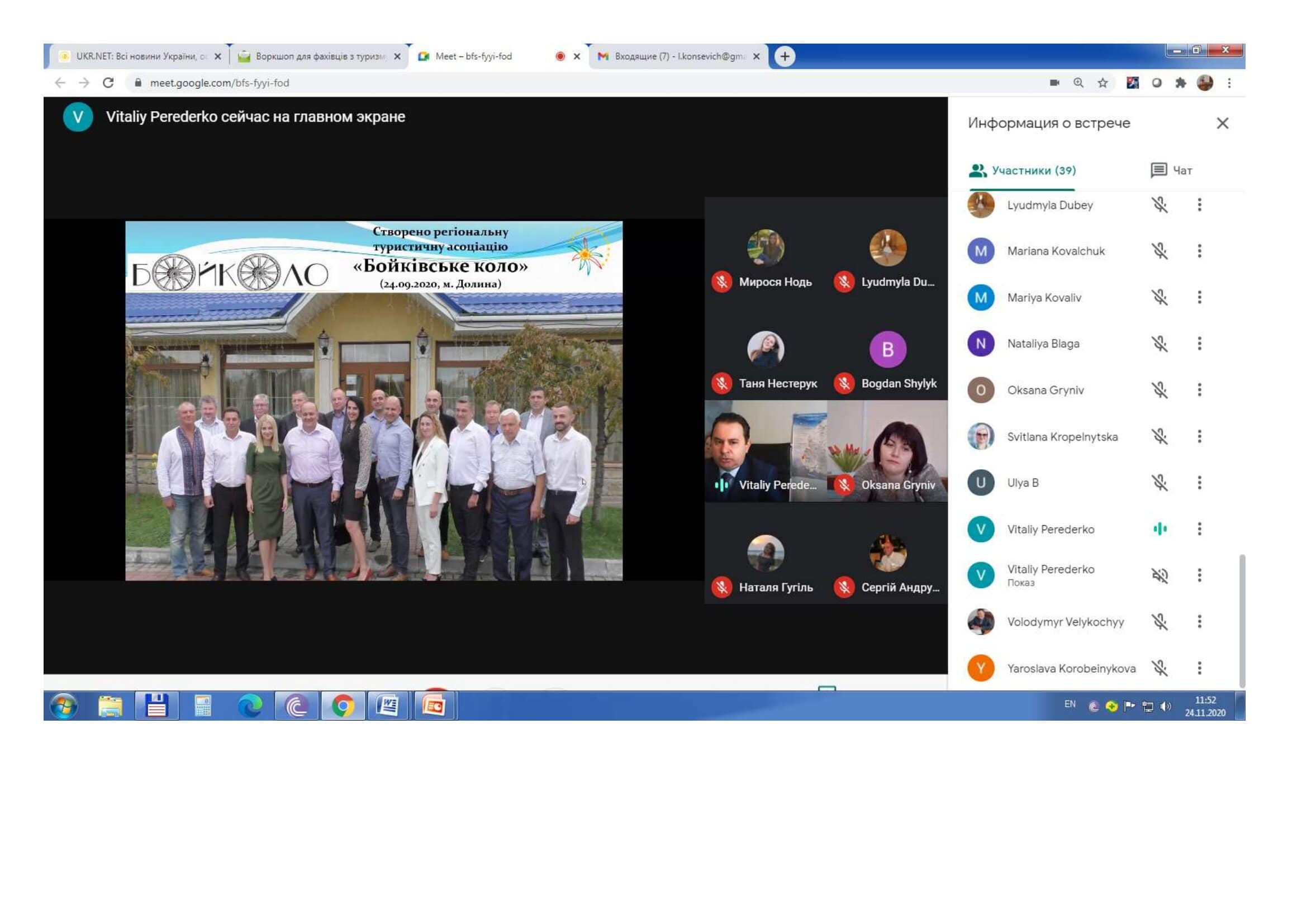Mute Svitlana Kropelnytska in the participant list
Screen dimensions: 1307x924
[x=1159, y=436]
